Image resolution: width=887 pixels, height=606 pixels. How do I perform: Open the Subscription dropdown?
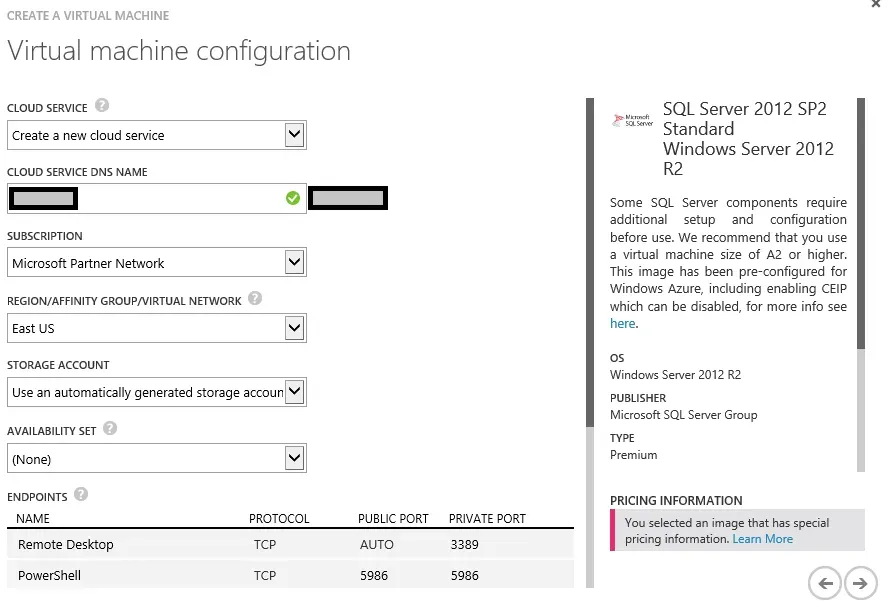[294, 262]
